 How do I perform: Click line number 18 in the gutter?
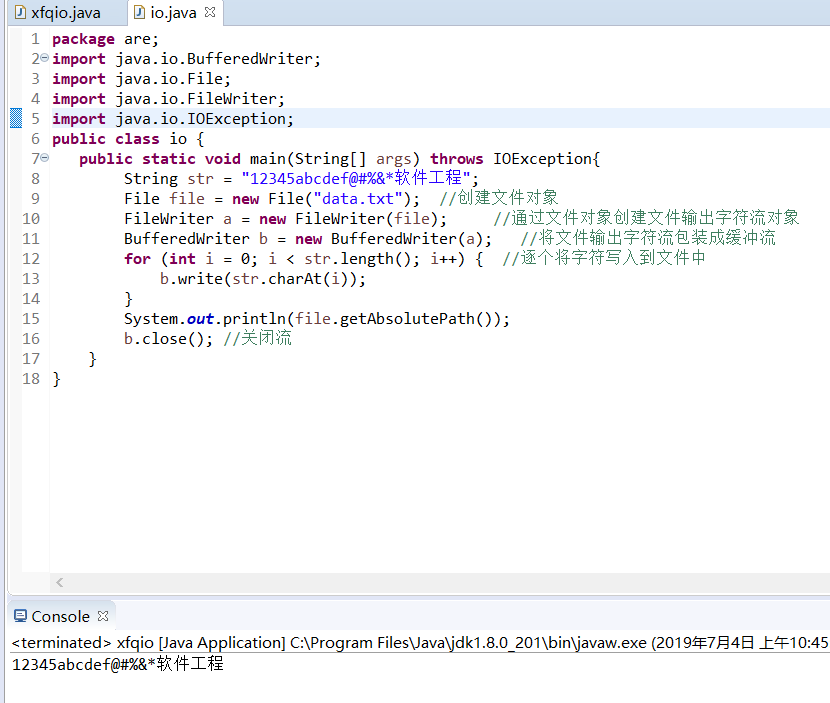click(31, 378)
